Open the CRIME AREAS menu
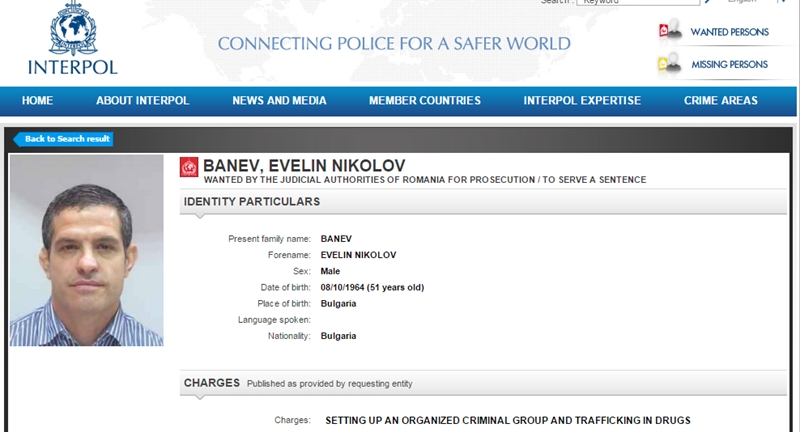This screenshot has width=800, height=432. (x=720, y=100)
